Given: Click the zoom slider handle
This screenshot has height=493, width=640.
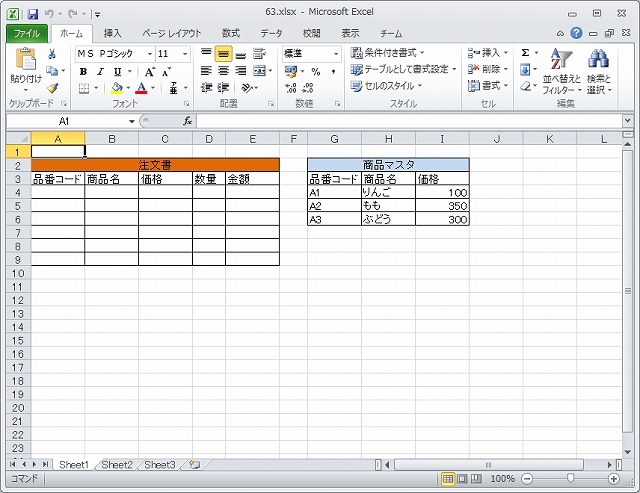Looking at the screenshot, I should click(x=570, y=479).
